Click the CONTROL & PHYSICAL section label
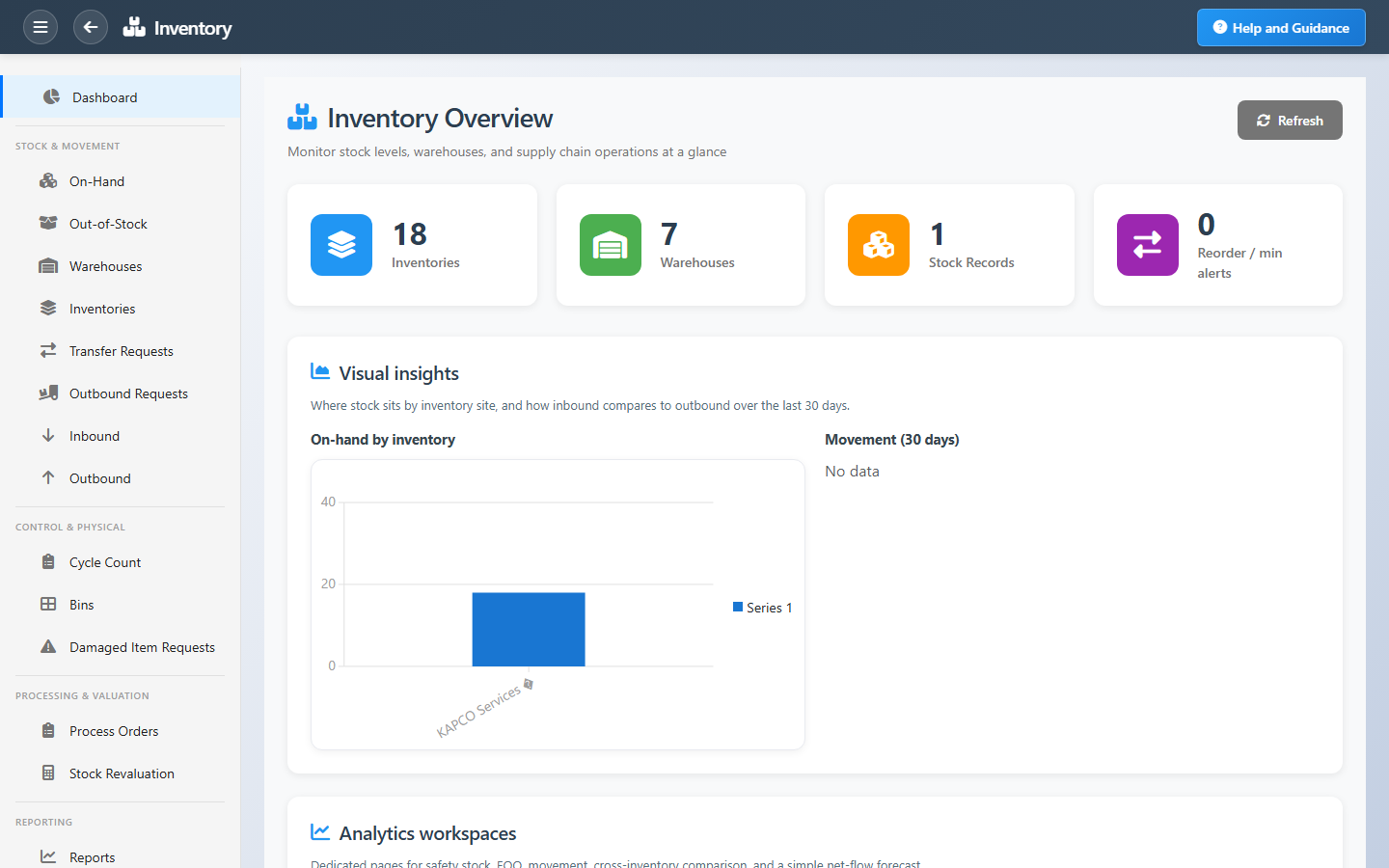 (x=70, y=528)
